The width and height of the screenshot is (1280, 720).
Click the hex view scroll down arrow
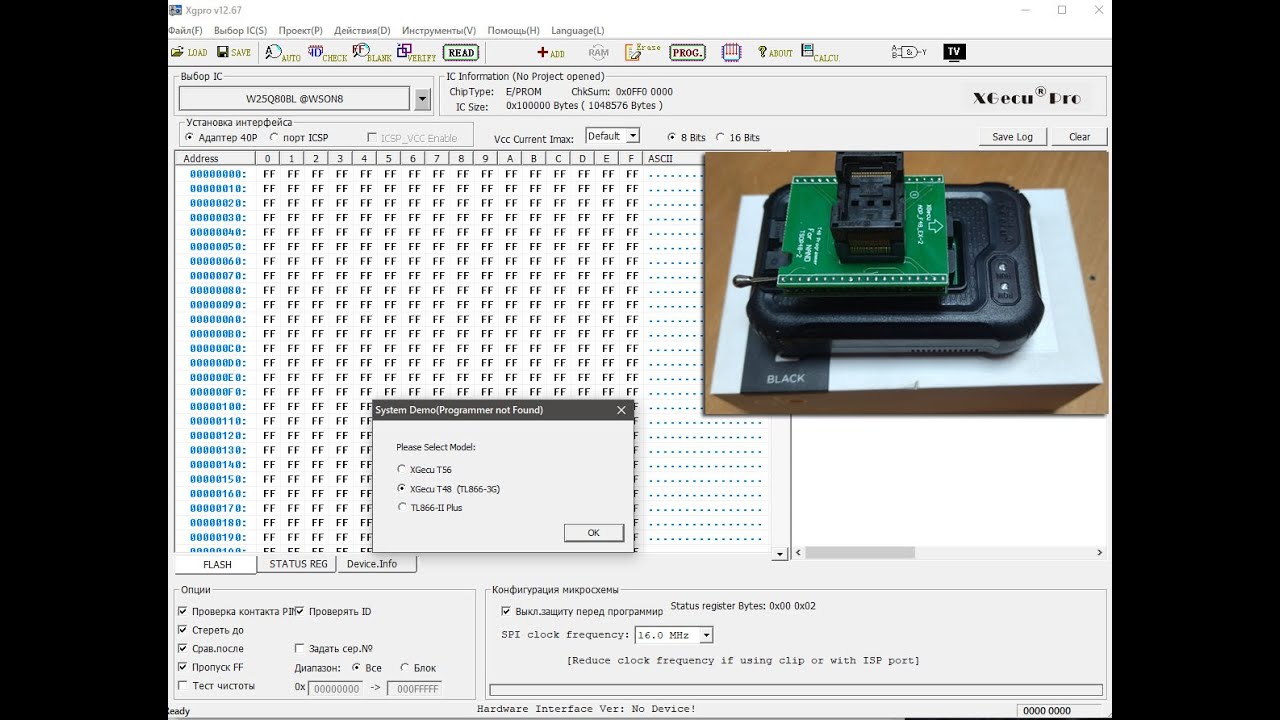(780, 553)
